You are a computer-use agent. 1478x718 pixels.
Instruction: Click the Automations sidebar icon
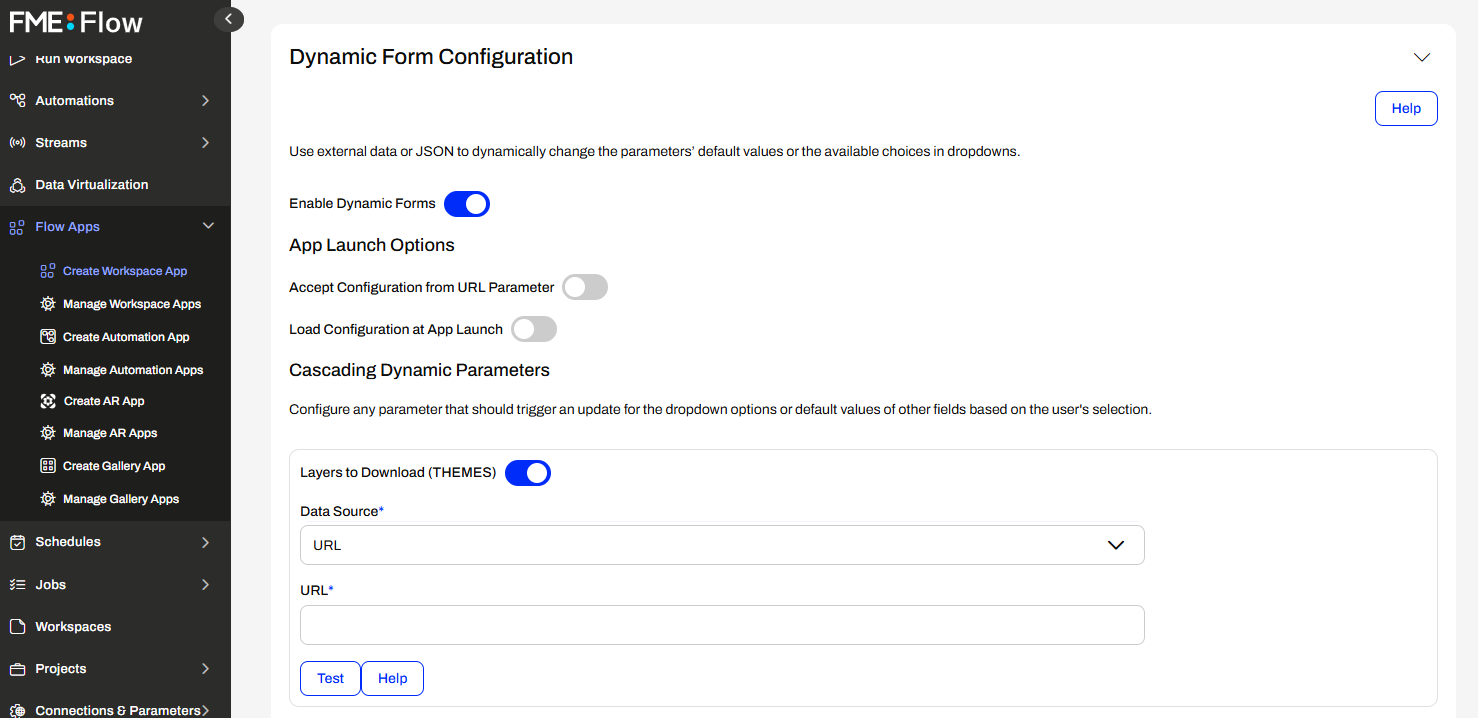(17, 100)
